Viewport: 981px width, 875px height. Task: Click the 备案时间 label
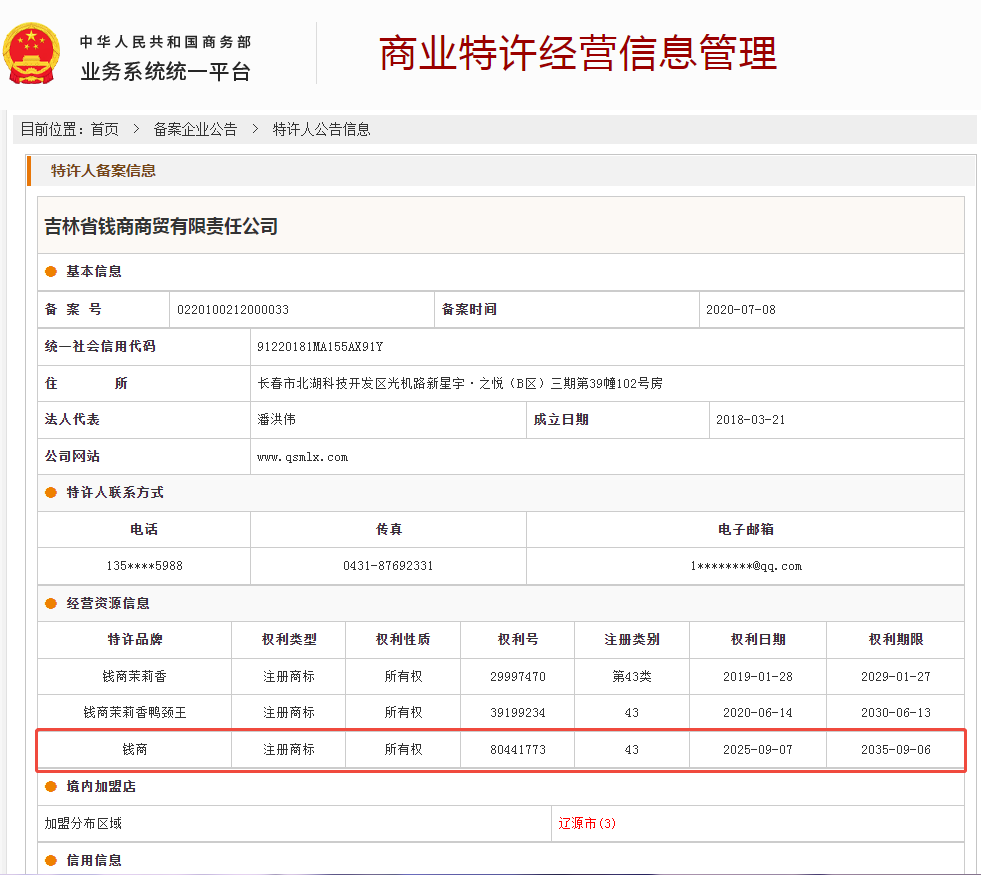click(x=469, y=309)
